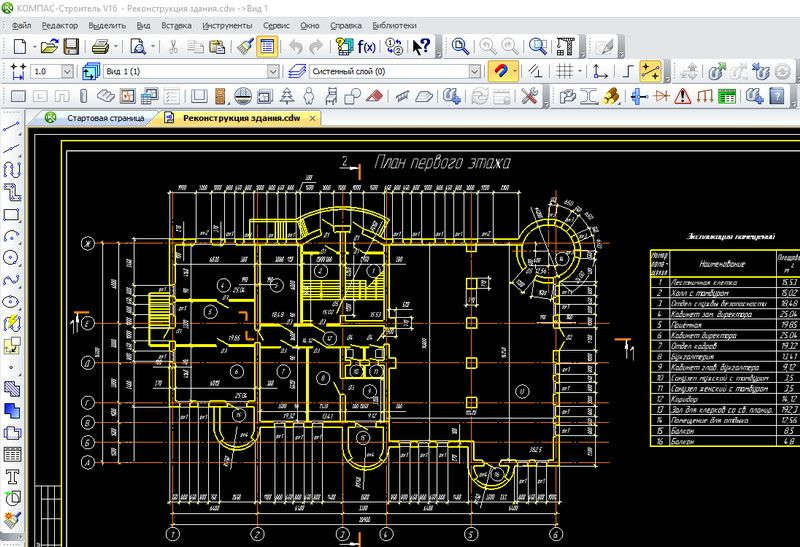Select the text tool T in left toolbar

[x=12, y=477]
